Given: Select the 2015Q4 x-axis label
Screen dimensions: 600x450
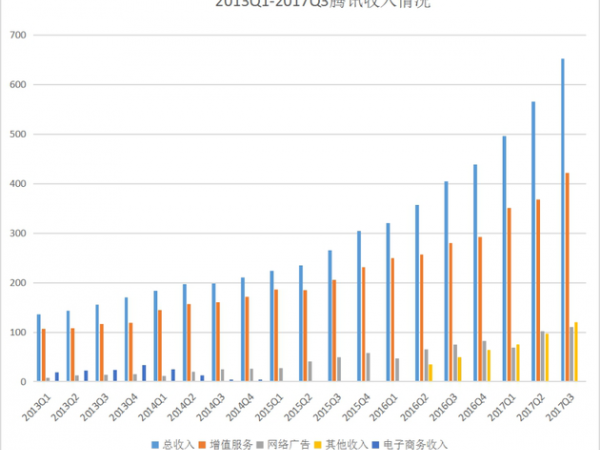Looking at the screenshot, I should pos(357,407).
